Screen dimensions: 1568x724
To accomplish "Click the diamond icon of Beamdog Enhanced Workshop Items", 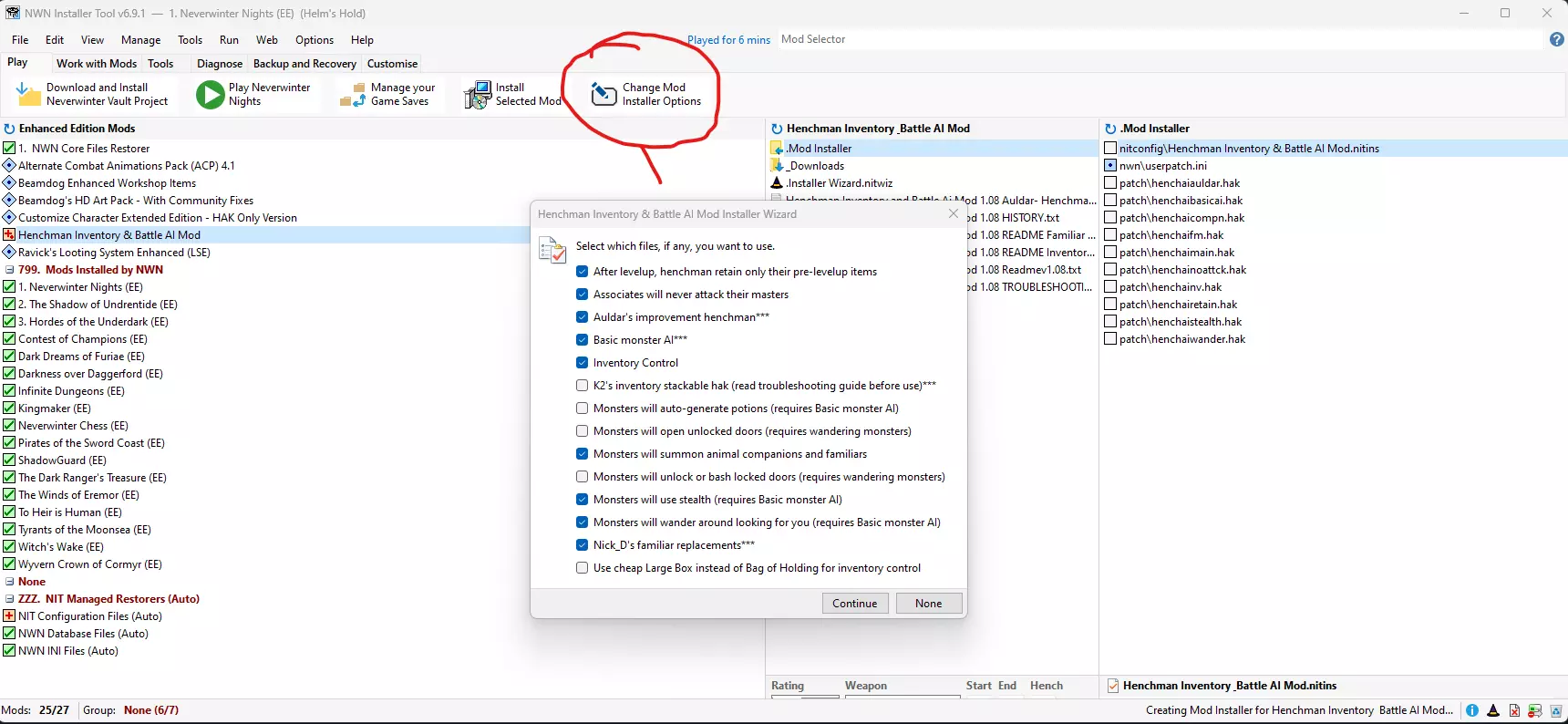I will click(9, 183).
